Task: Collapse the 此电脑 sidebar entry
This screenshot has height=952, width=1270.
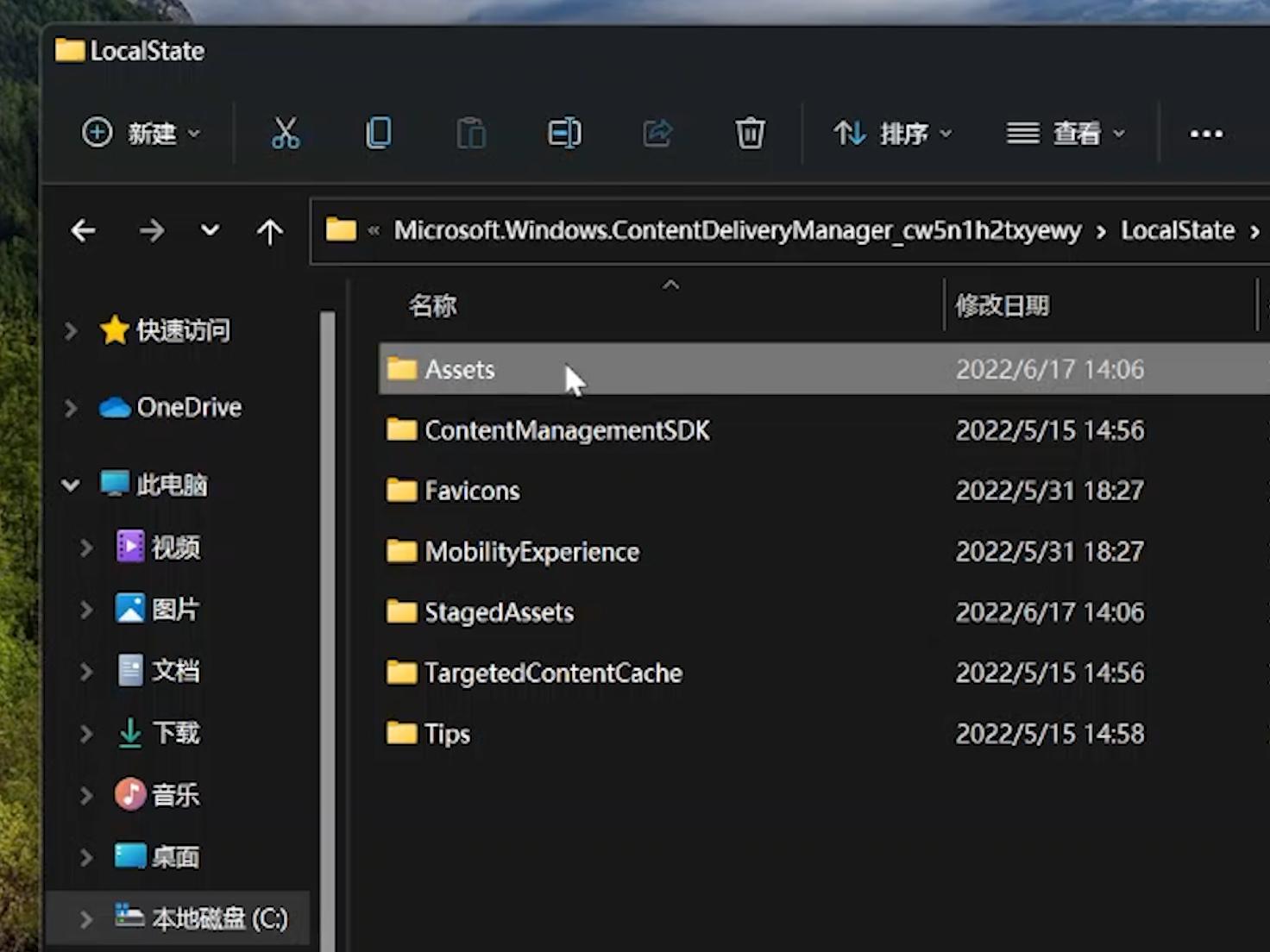Action: pyautogui.click(x=71, y=485)
